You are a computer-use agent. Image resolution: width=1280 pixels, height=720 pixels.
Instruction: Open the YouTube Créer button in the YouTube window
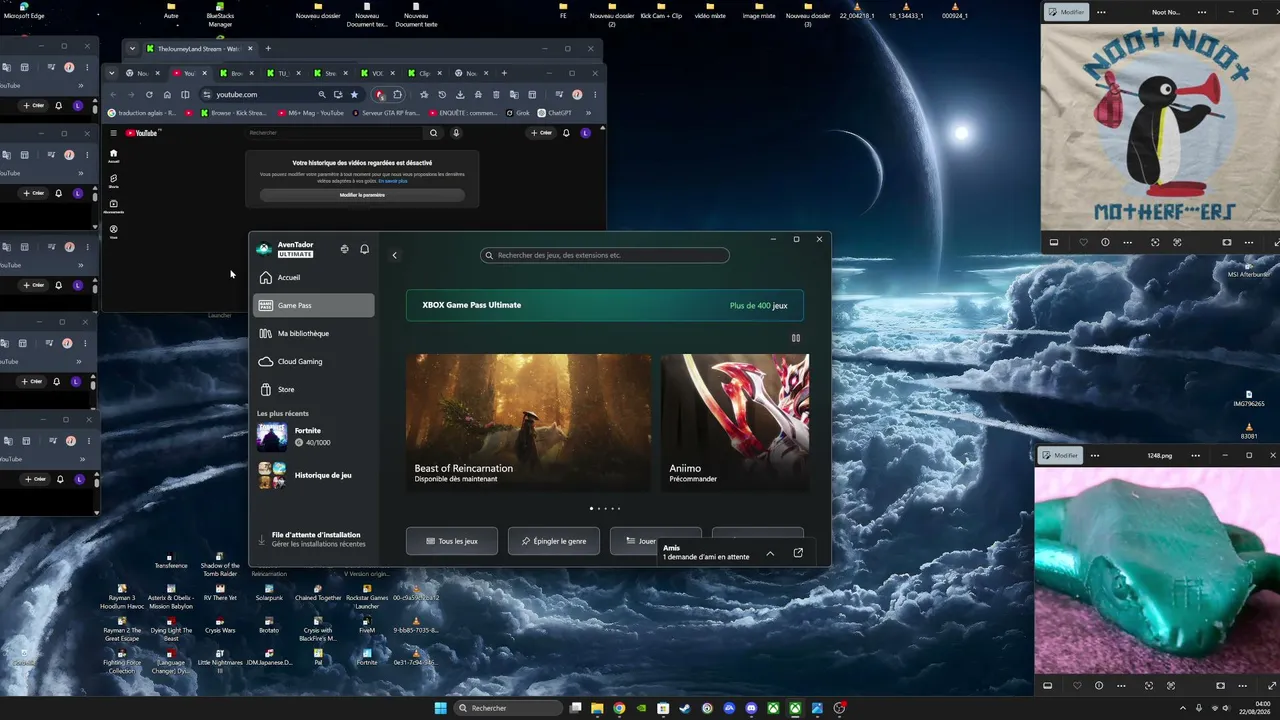(x=540, y=133)
